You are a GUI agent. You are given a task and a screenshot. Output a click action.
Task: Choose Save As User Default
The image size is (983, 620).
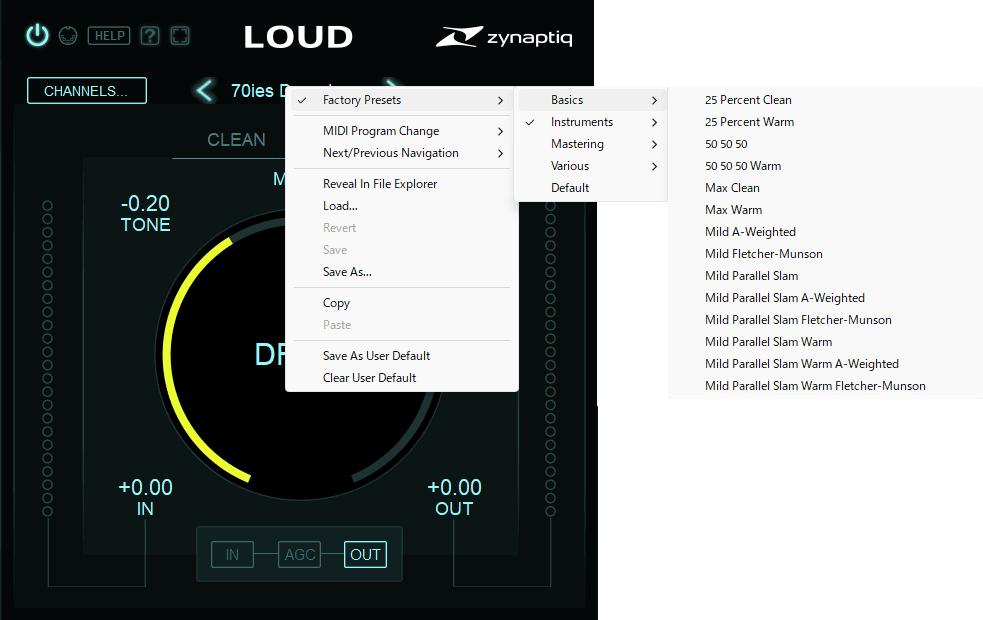click(x=402, y=355)
